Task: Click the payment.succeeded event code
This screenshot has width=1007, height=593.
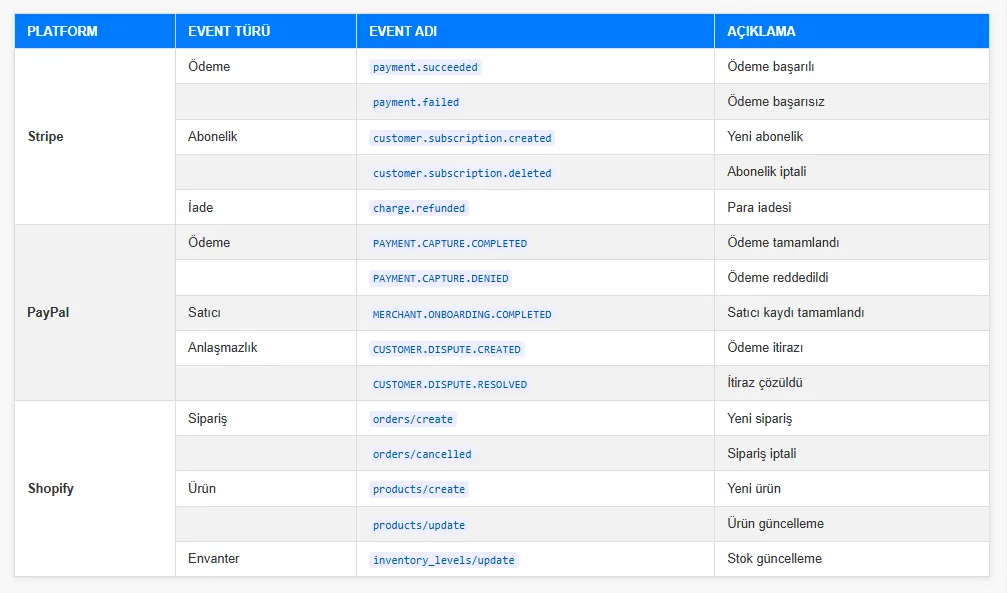Action: 425,67
